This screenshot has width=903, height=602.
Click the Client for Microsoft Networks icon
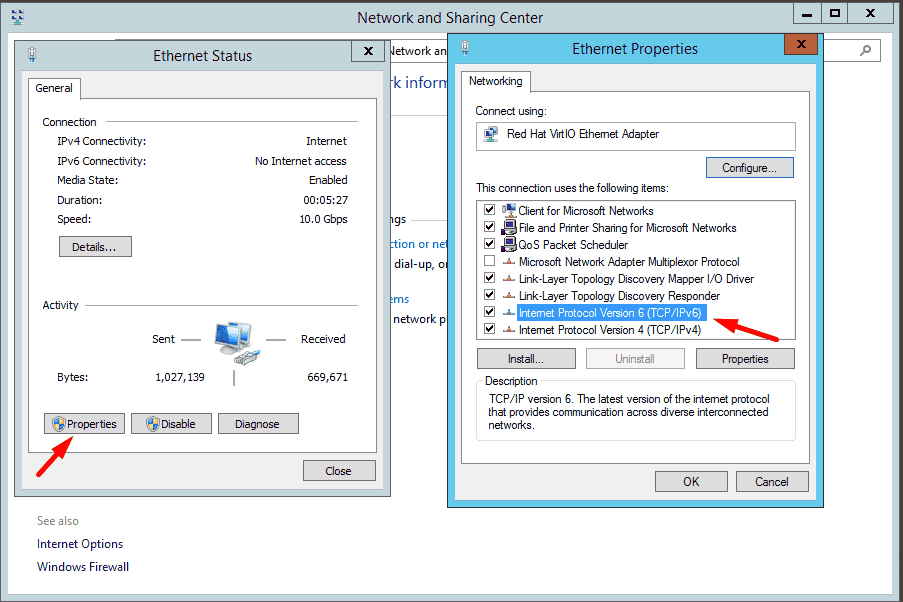pos(508,211)
